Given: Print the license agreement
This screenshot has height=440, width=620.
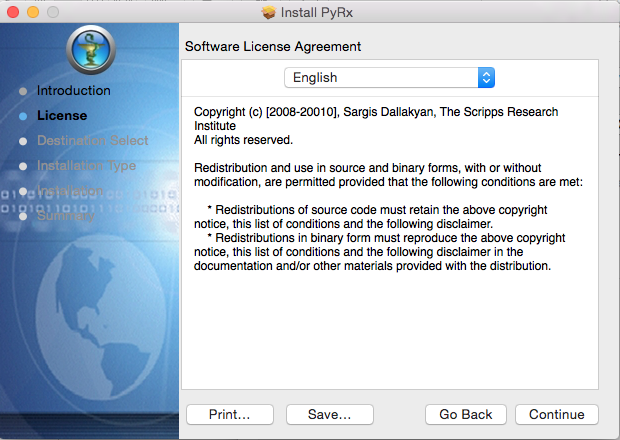Looking at the screenshot, I should click(x=230, y=414).
